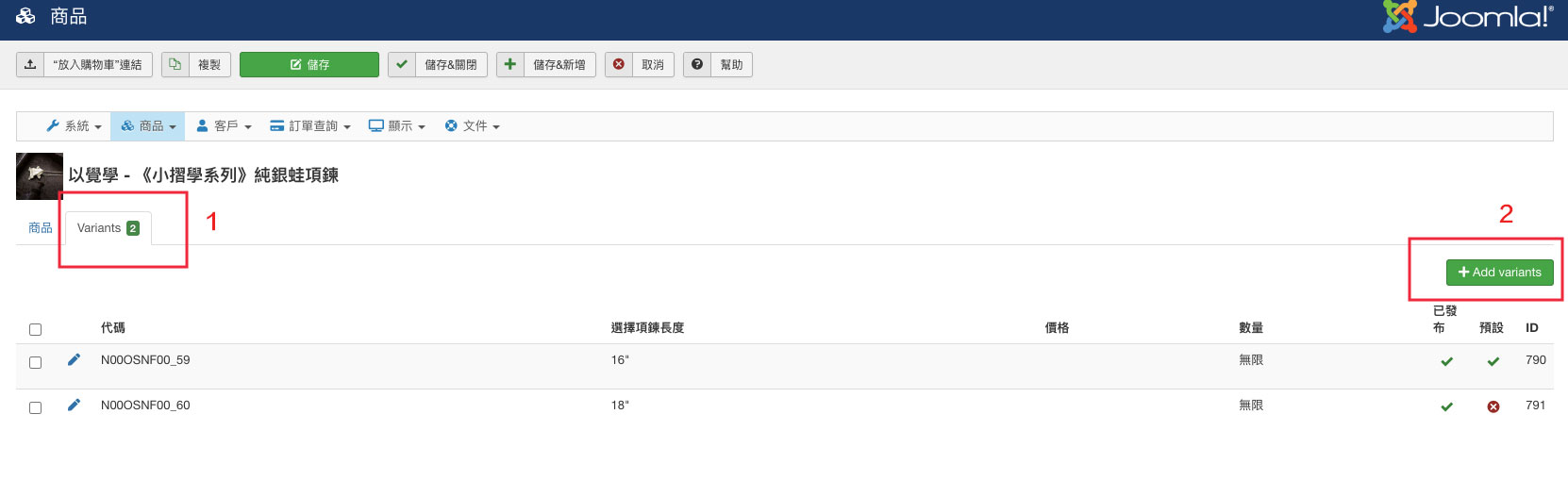Toggle published checkmark for variant 790

click(1446, 361)
